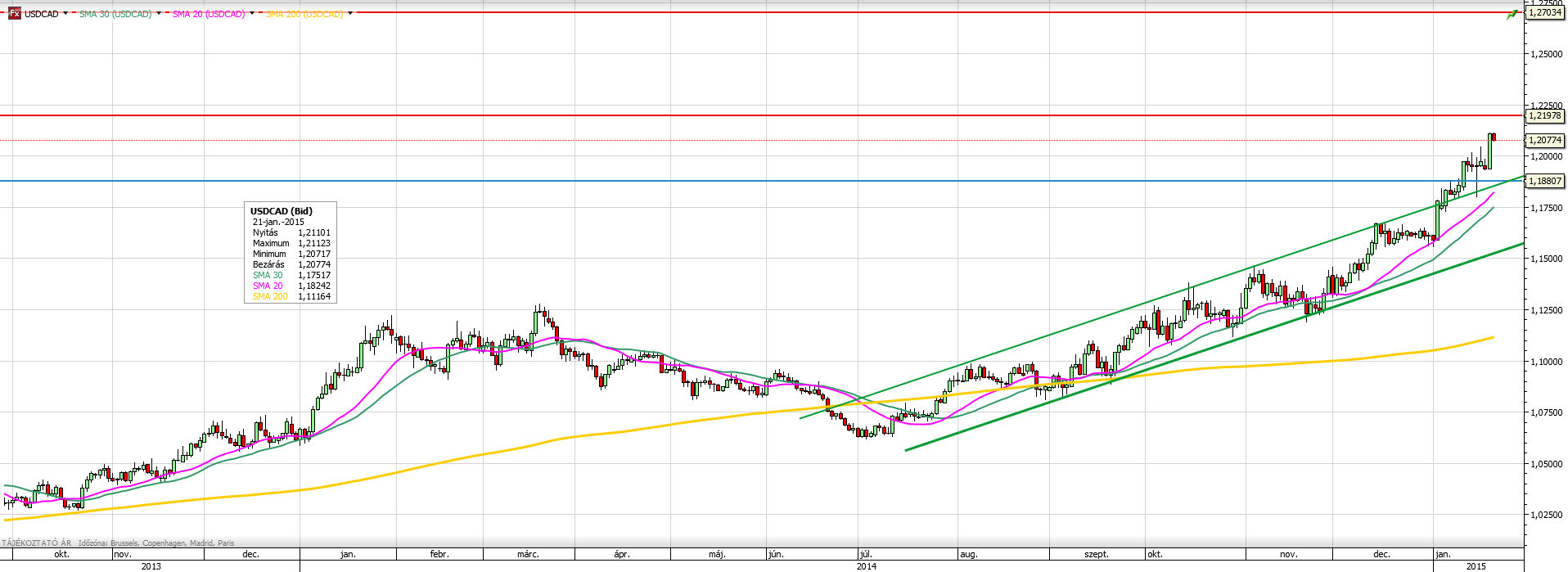Click the green zigzag price alert icon
The width and height of the screenshot is (1568, 572).
coord(1512,13)
